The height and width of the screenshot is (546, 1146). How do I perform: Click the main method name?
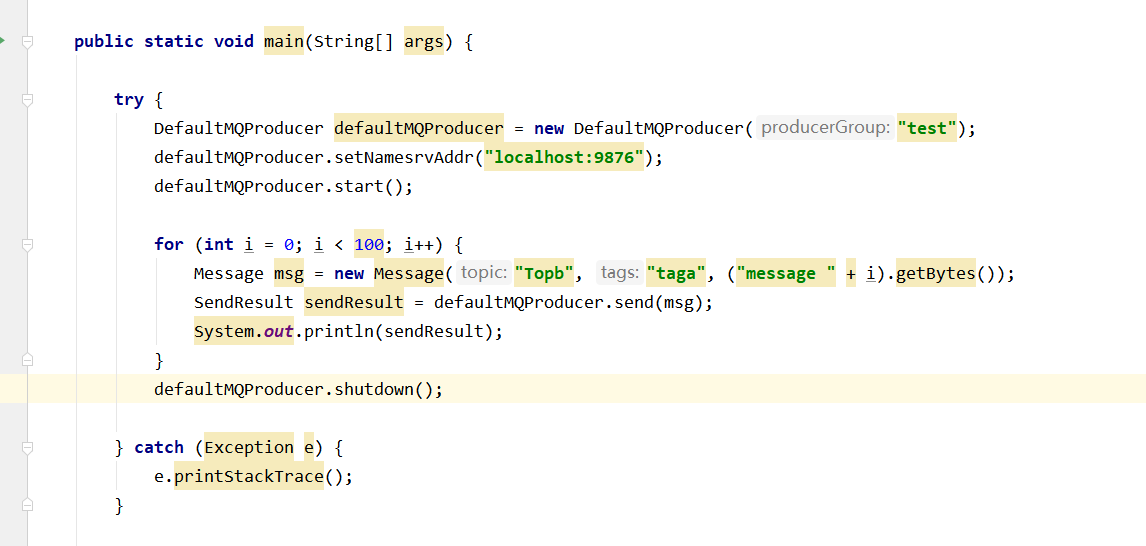pyautogui.click(x=284, y=42)
